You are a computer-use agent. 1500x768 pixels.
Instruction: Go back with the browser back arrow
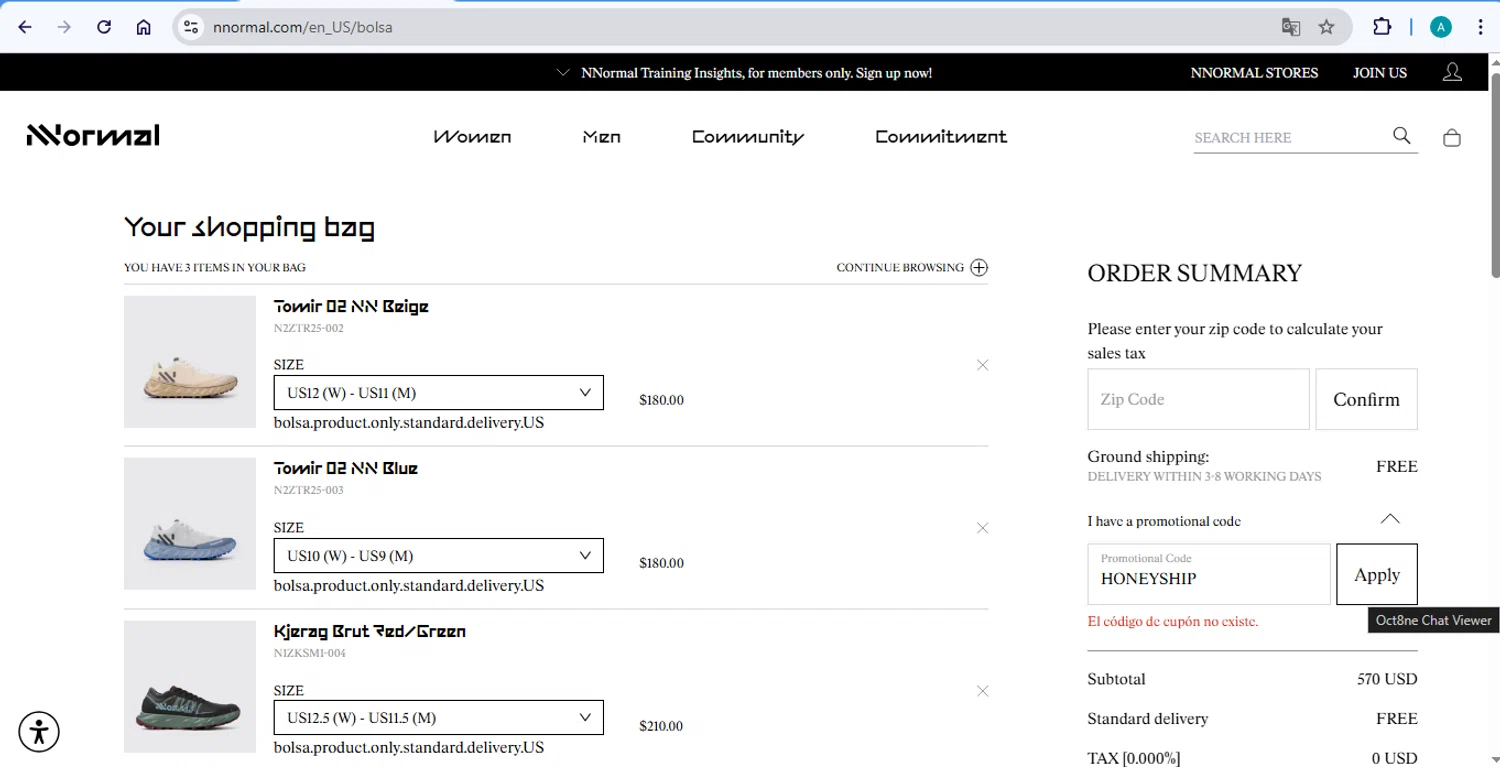(x=25, y=27)
